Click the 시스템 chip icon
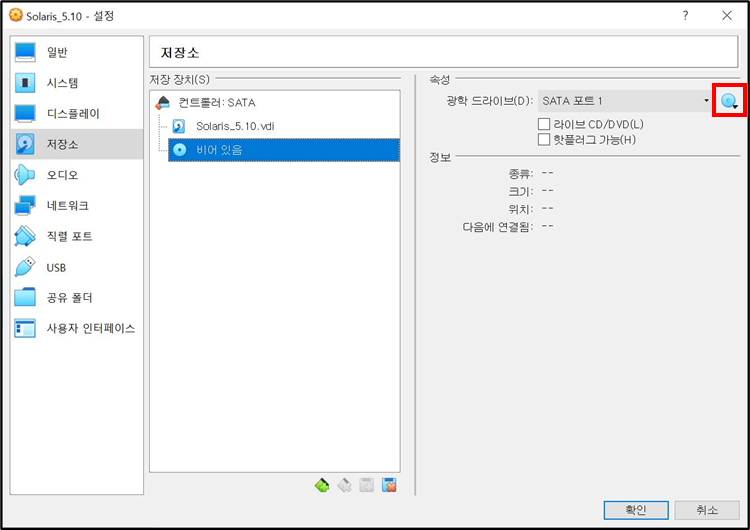 point(24,83)
